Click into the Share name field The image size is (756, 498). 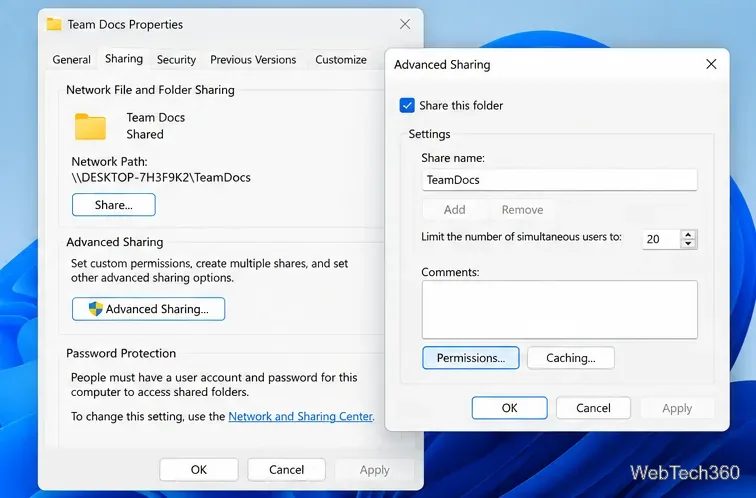click(x=559, y=180)
